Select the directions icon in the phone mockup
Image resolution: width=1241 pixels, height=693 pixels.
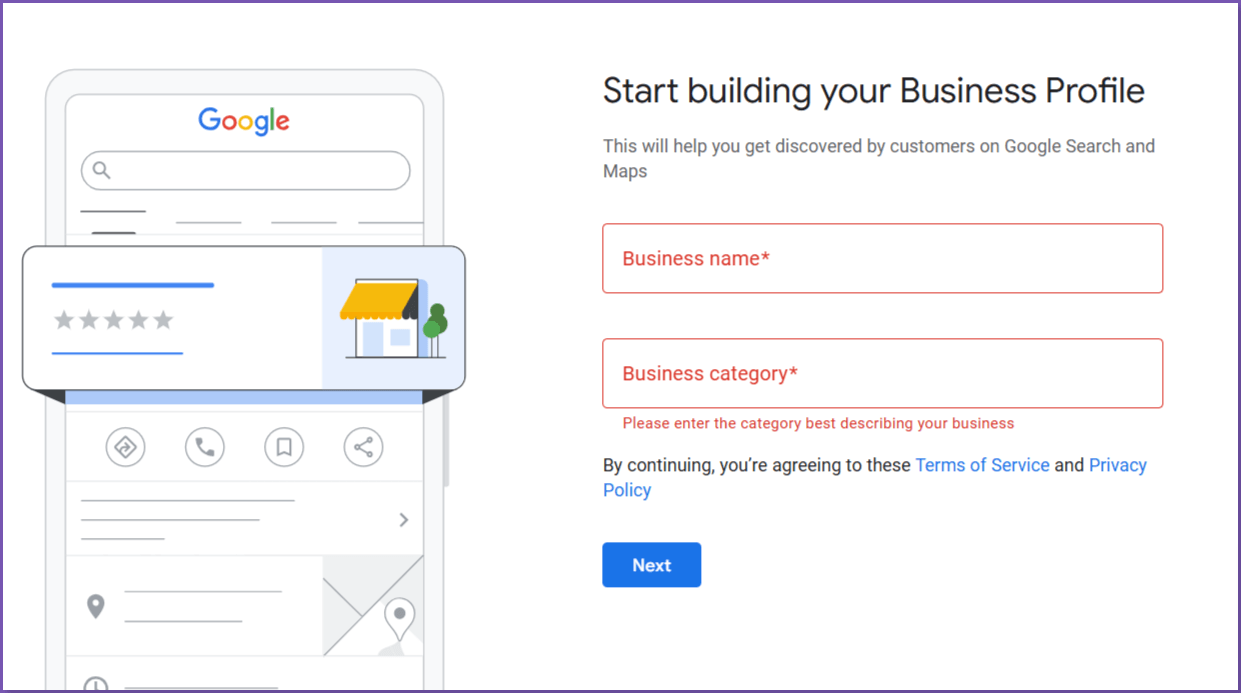[125, 447]
